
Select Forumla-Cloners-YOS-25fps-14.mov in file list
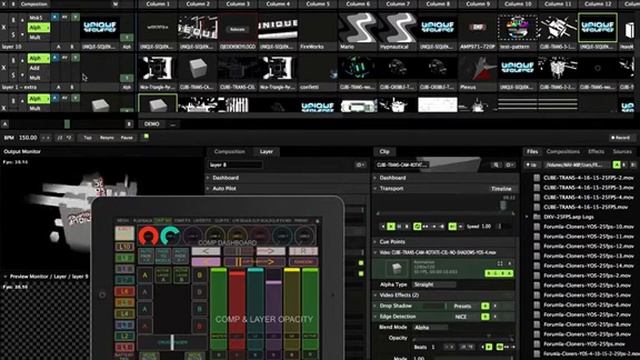[x=588, y=266]
